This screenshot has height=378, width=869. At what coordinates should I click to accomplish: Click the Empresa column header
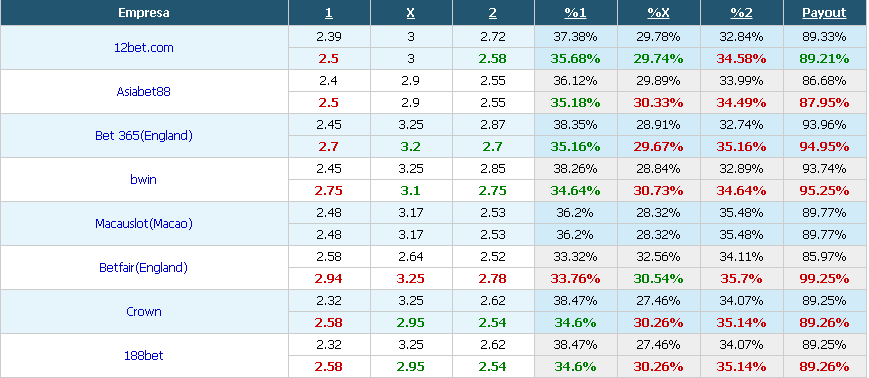144,13
